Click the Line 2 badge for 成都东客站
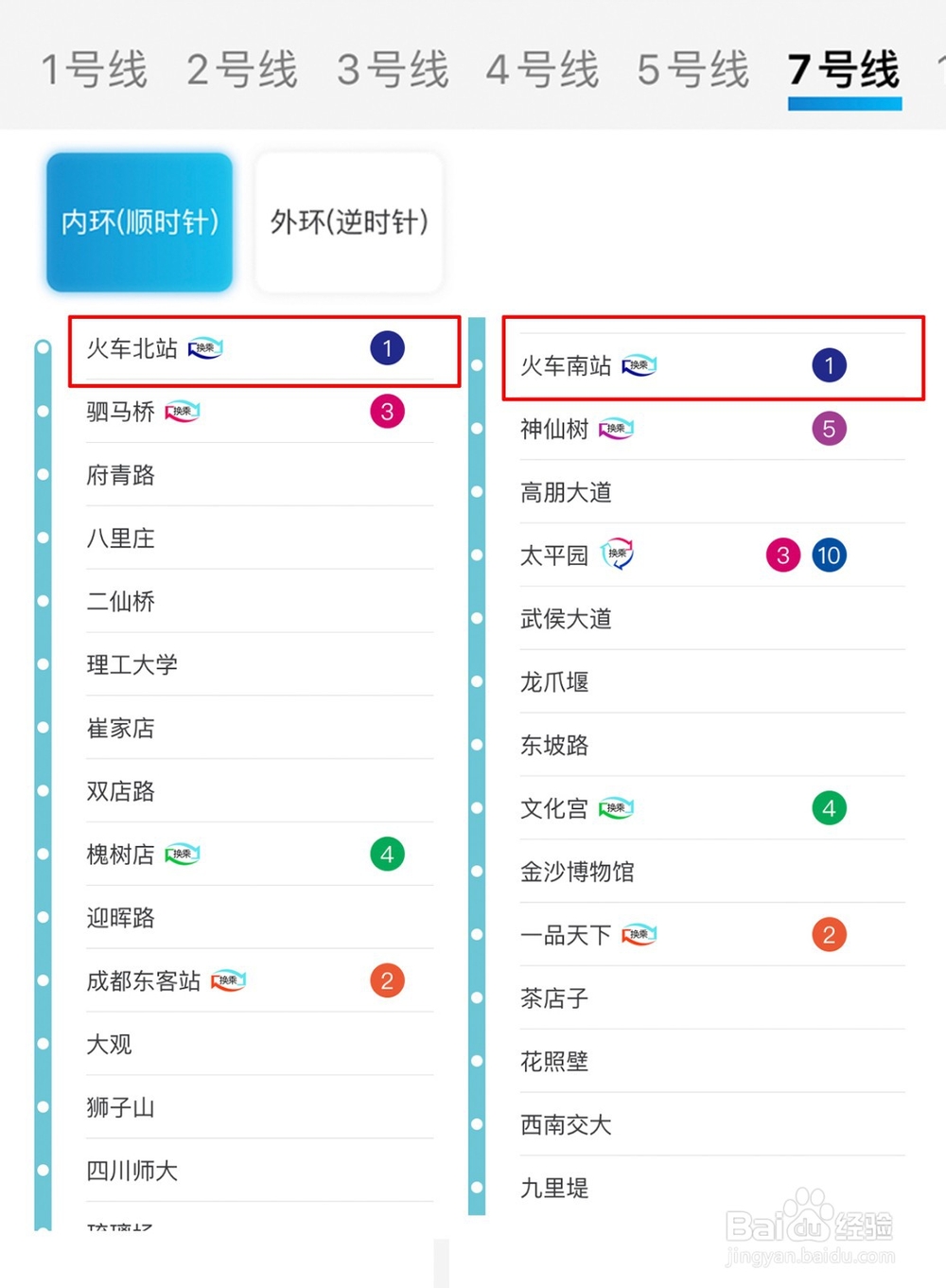Screen dimensions: 946x1288 pyautogui.click(x=387, y=981)
